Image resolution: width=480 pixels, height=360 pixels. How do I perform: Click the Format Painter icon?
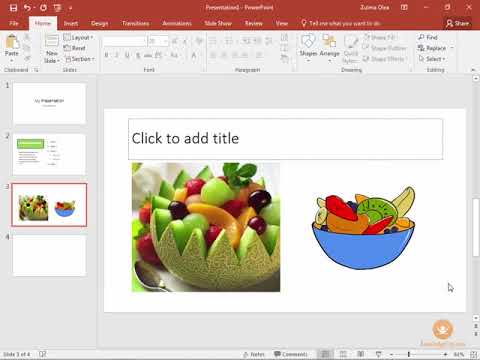point(27,59)
